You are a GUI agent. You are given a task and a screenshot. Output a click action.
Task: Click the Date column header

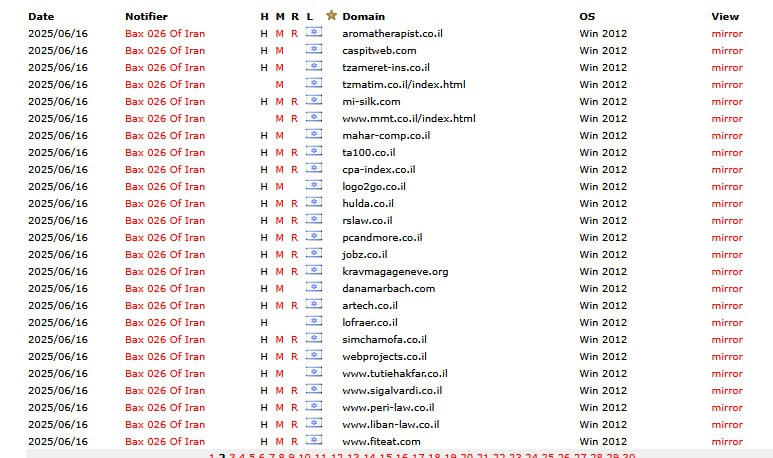click(x=41, y=16)
